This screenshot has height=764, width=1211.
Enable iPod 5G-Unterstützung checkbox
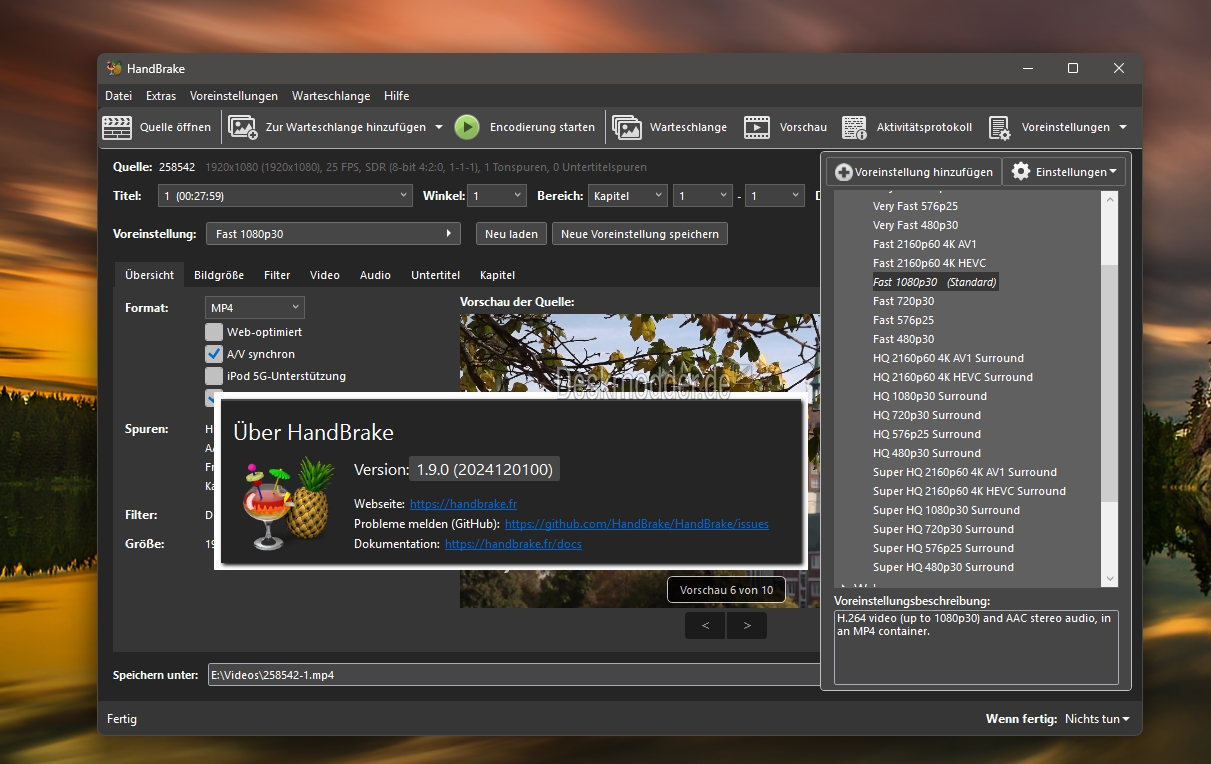(x=214, y=376)
